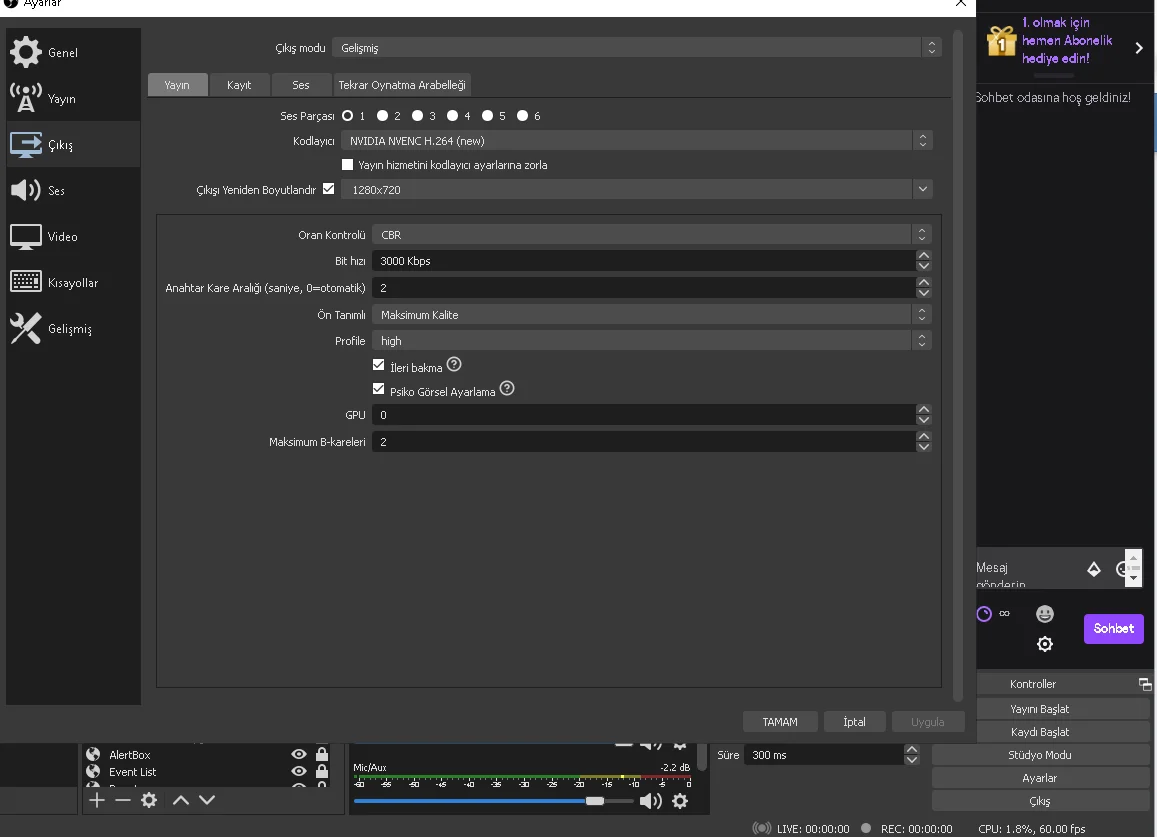Image resolution: width=1157 pixels, height=837 pixels.
Task: Uncheck Psiko Görsel Ayarlama checkbox
Action: point(379,389)
